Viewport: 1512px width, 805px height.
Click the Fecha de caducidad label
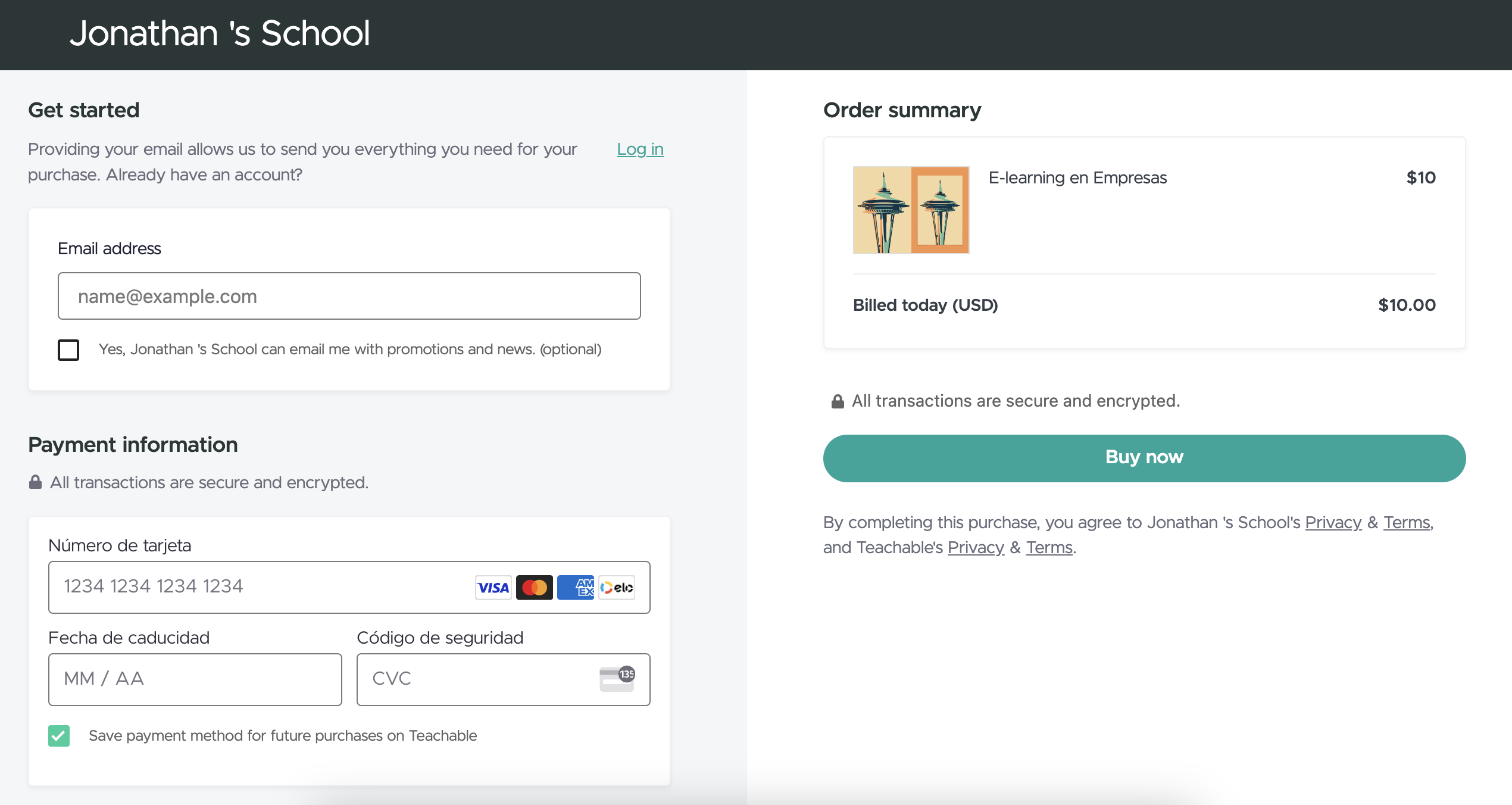(x=129, y=638)
